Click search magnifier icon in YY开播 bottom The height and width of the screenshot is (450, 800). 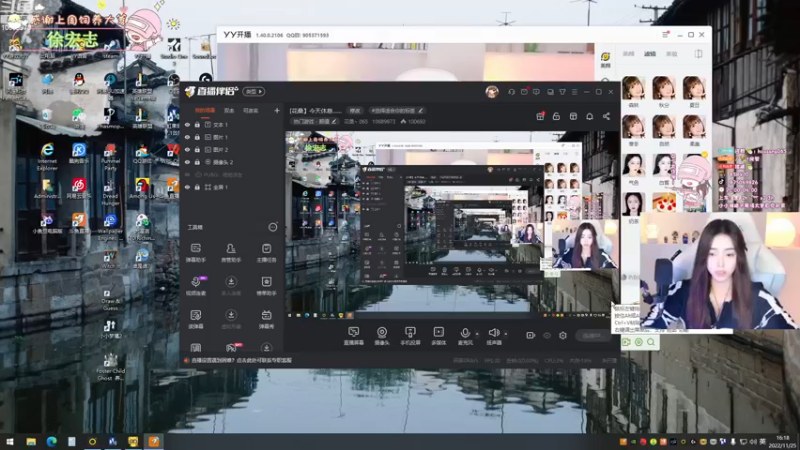(x=651, y=342)
